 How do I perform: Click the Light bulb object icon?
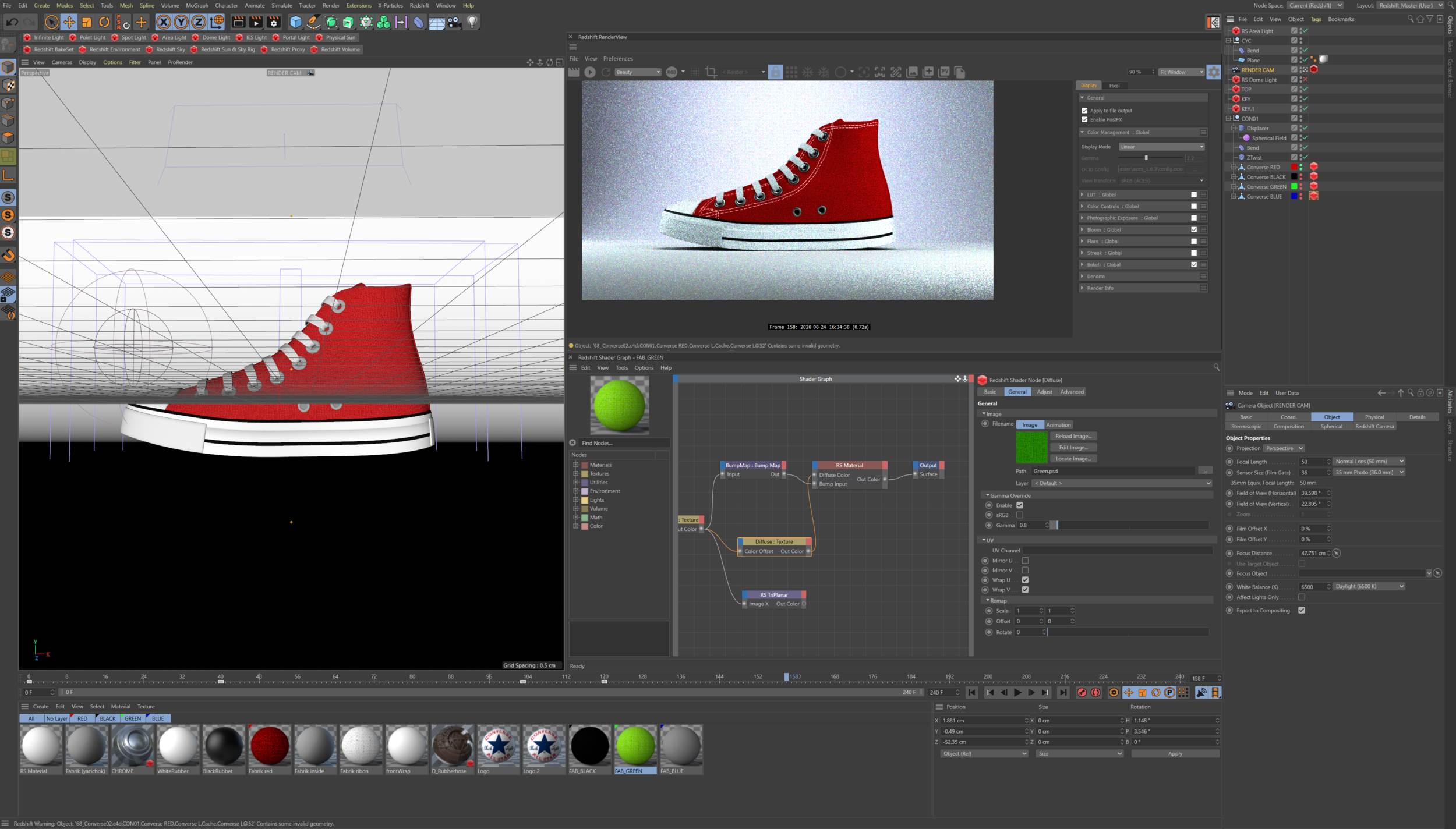(472, 22)
